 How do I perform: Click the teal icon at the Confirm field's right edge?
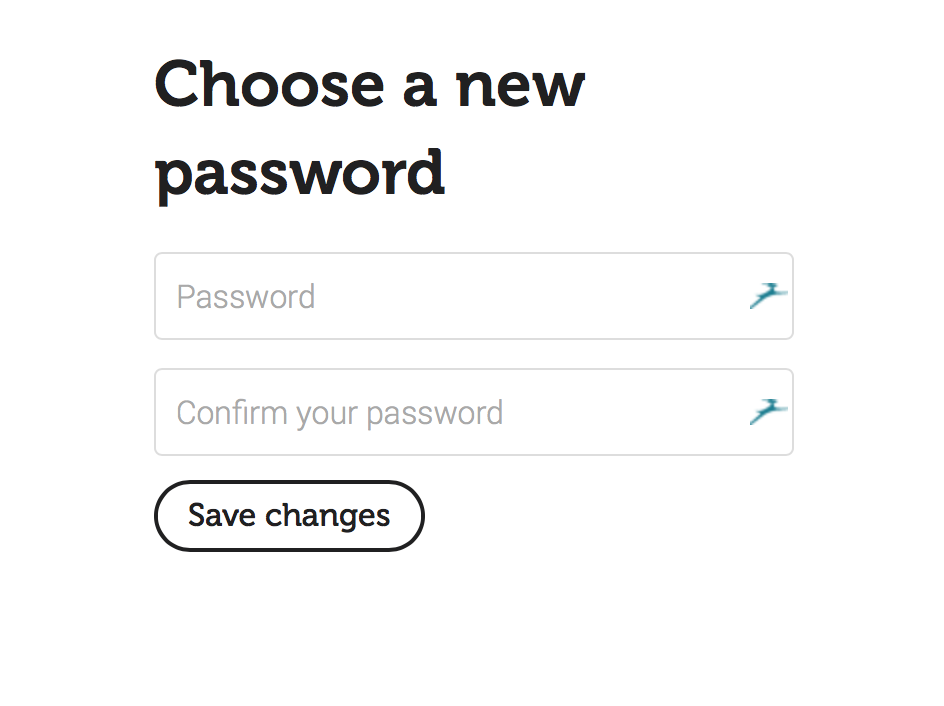(767, 412)
